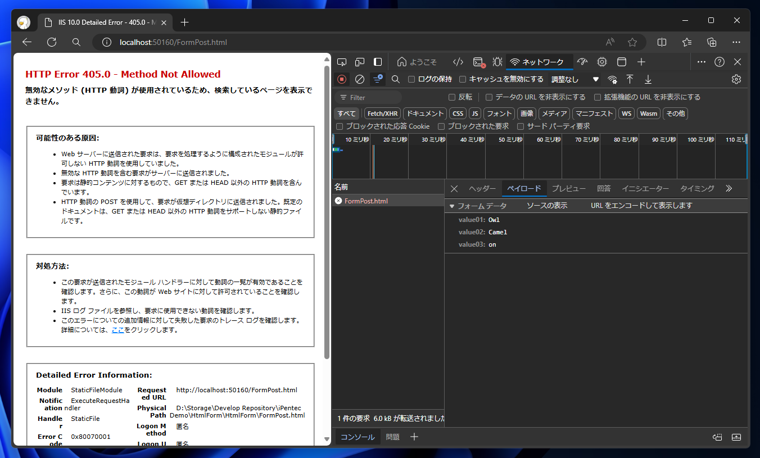
Task: Open network settings gear icon
Action: pos(736,79)
